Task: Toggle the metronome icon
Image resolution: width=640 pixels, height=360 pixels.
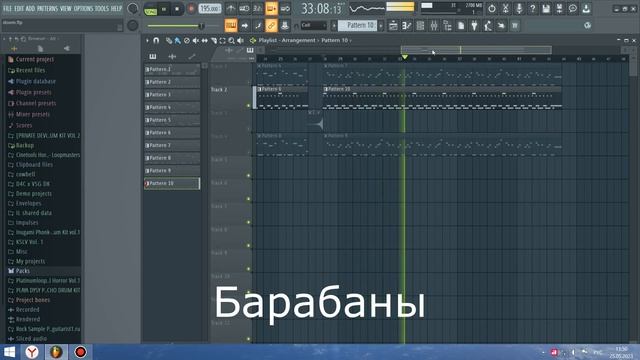Action: [x=231, y=9]
